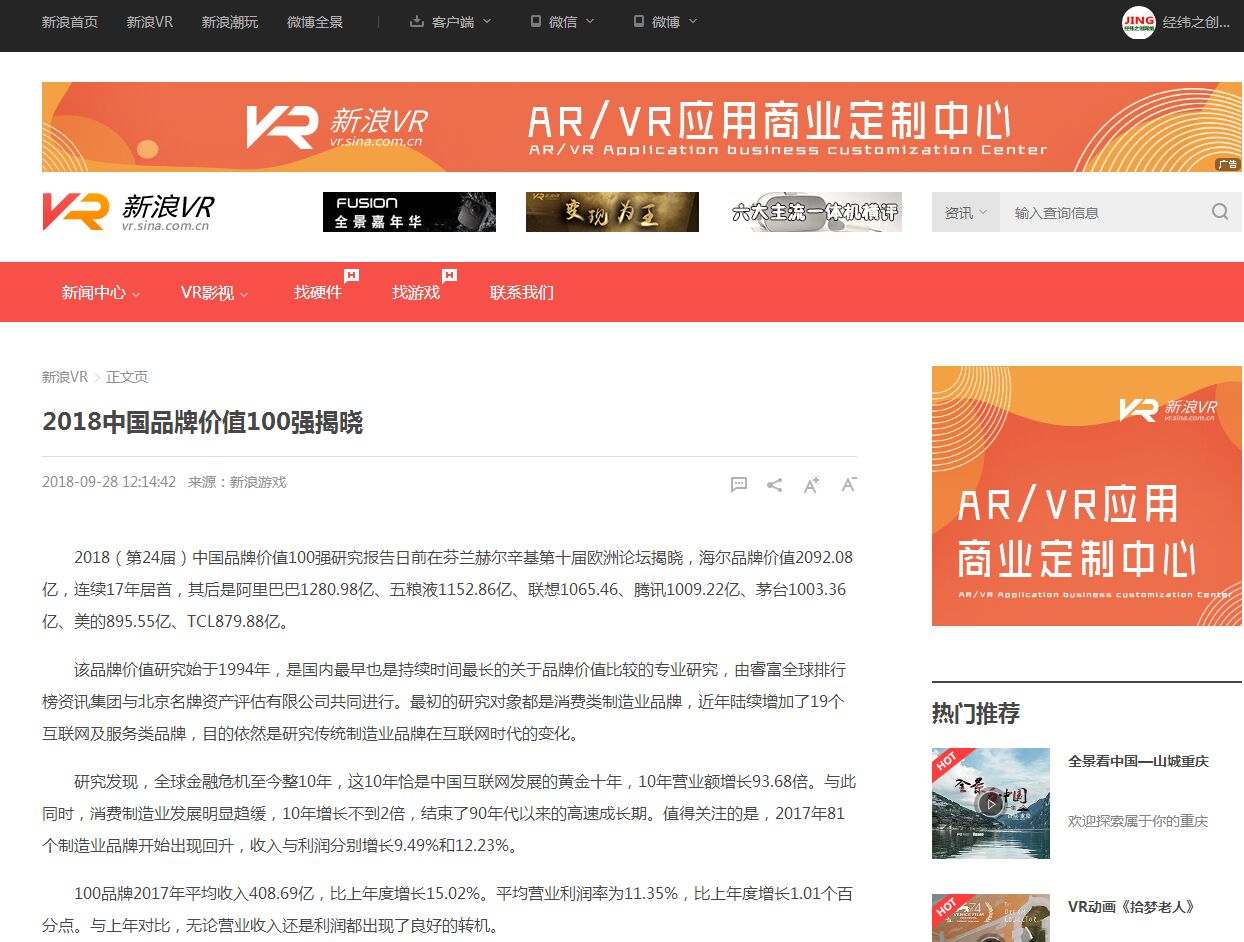This screenshot has height=942, width=1244.
Task: Toggle the 微信 panel in the top bar
Action: click(561, 20)
